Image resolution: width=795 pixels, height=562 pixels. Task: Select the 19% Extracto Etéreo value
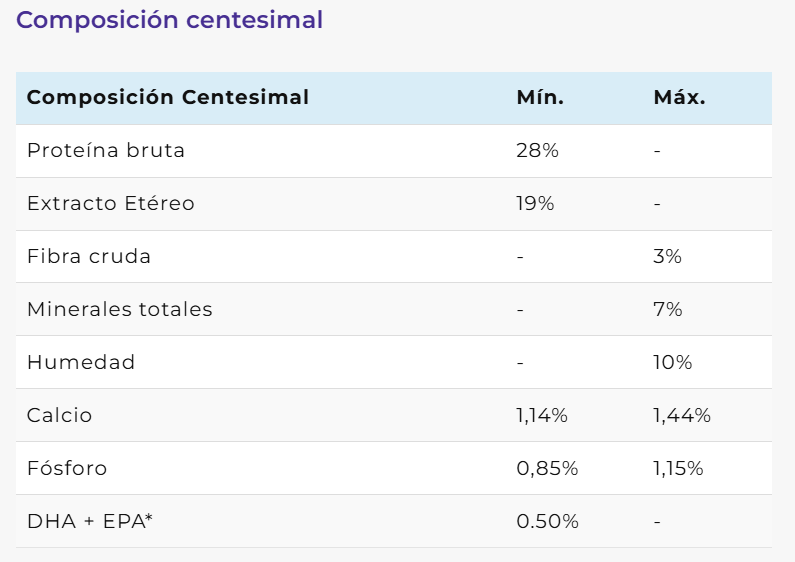click(535, 204)
